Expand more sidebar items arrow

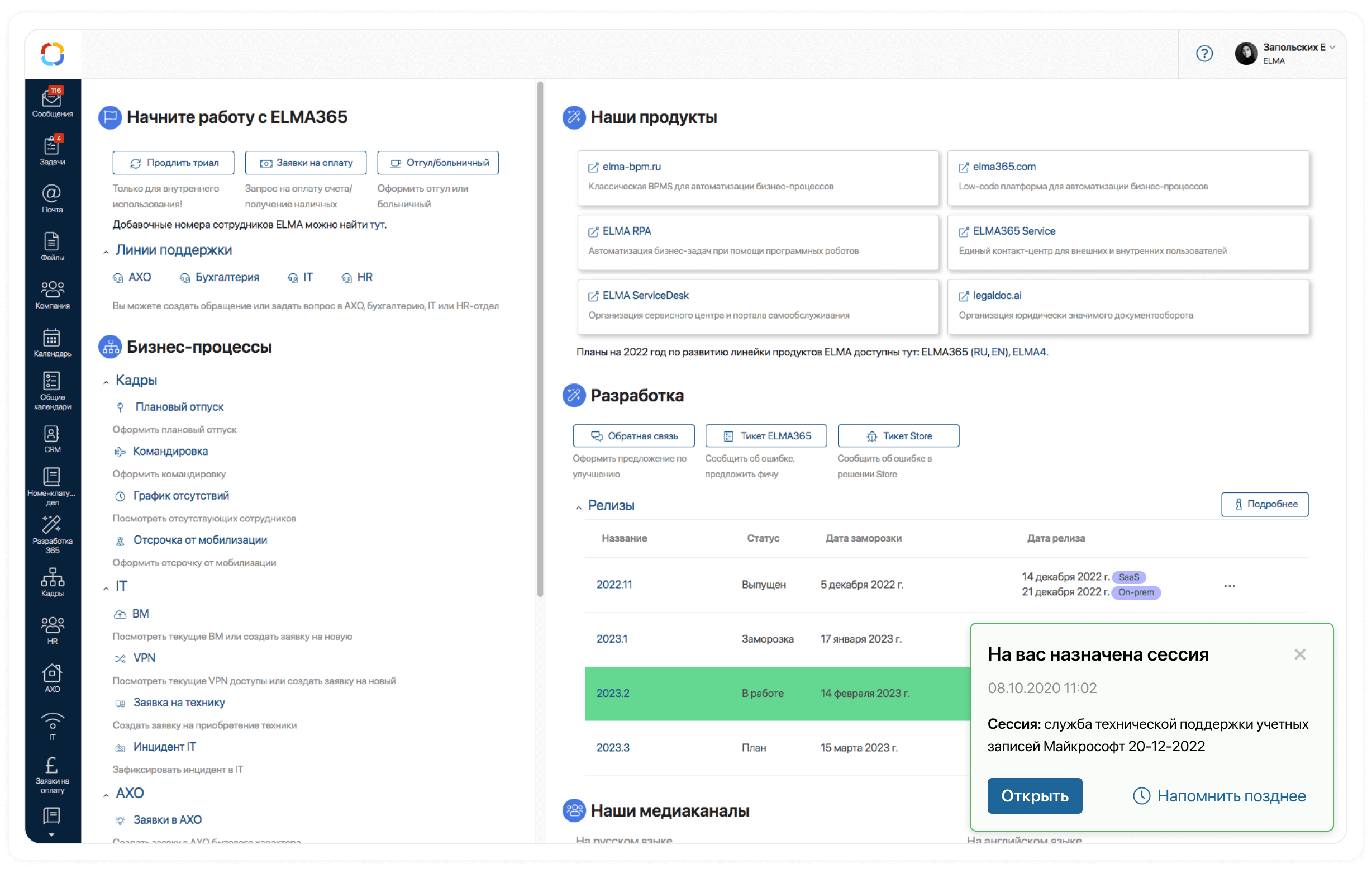pos(52,835)
